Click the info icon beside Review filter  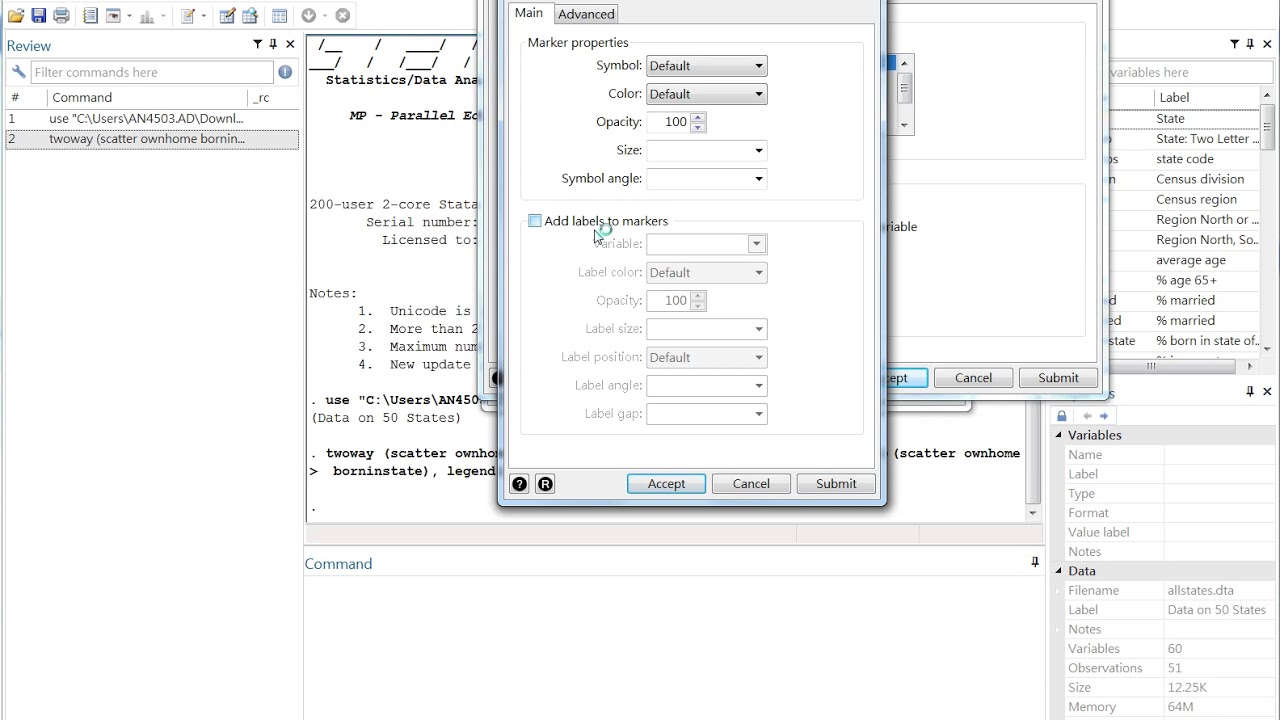point(285,72)
